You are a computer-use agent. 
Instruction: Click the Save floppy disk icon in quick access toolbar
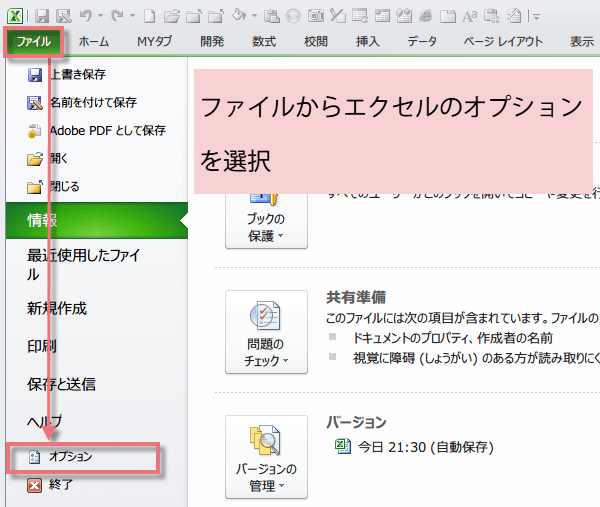pyautogui.click(x=42, y=16)
